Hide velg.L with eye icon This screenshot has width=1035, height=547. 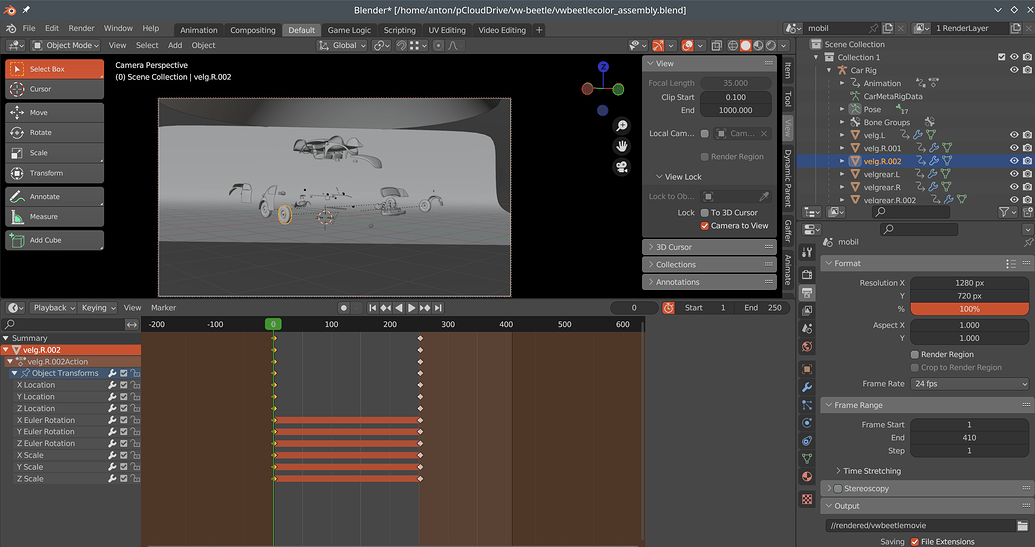(x=1014, y=135)
